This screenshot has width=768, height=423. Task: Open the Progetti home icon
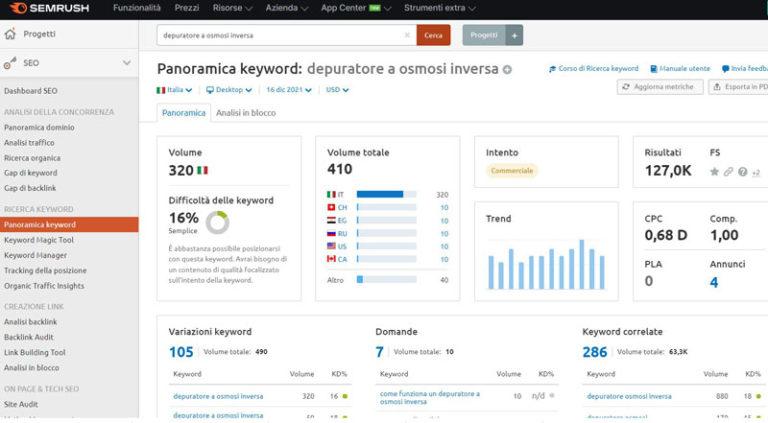[x=10, y=34]
